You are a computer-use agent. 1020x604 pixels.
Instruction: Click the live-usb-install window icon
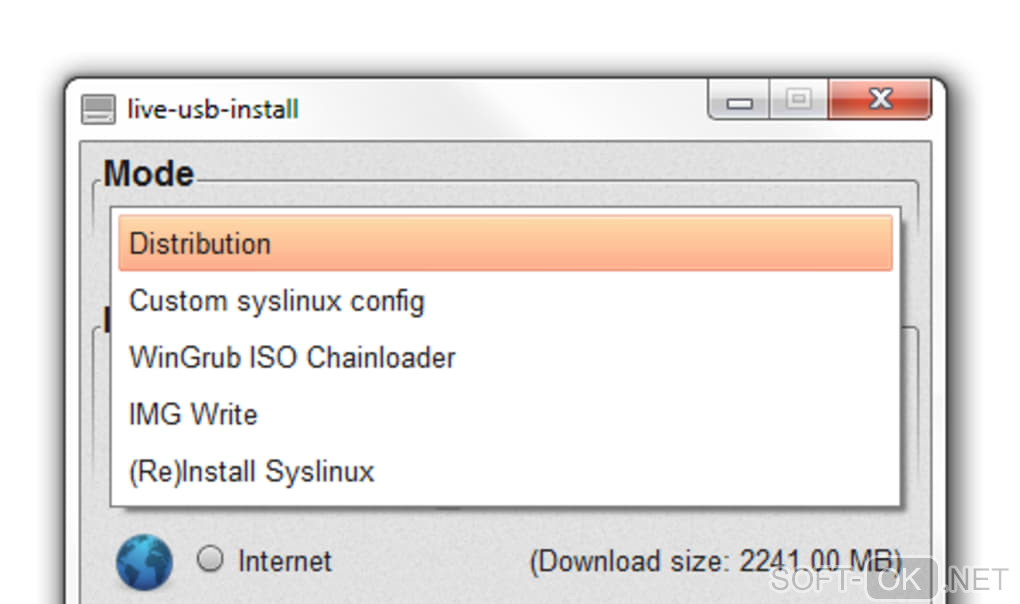(97, 109)
